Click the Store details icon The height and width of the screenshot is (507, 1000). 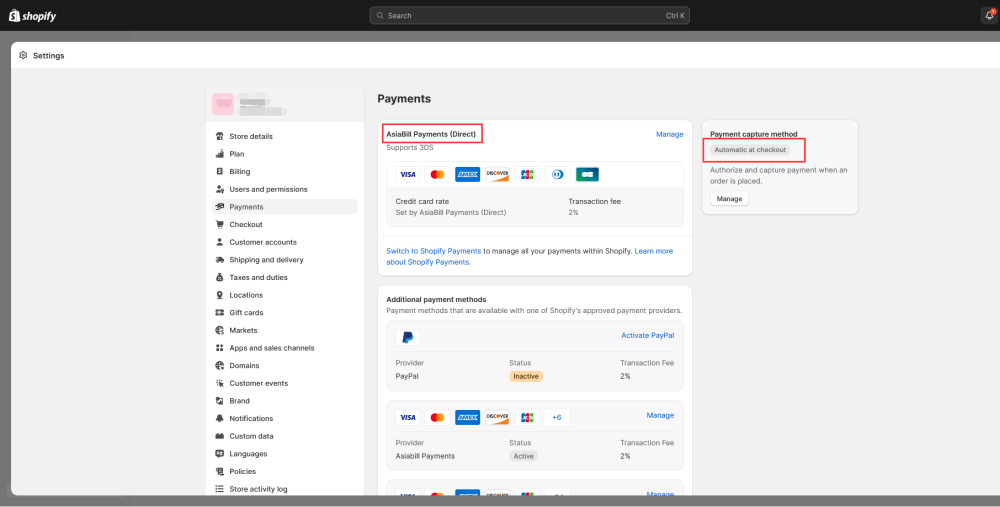(x=220, y=136)
